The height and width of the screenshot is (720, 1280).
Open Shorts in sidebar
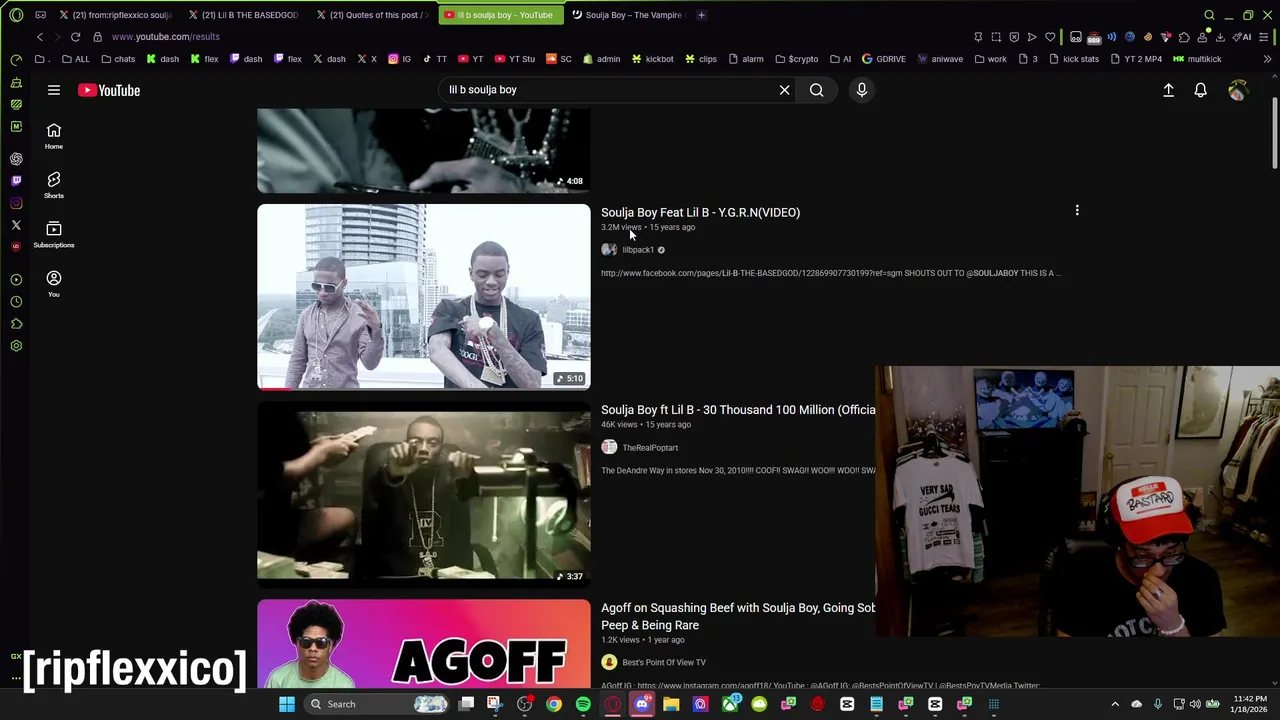click(54, 185)
